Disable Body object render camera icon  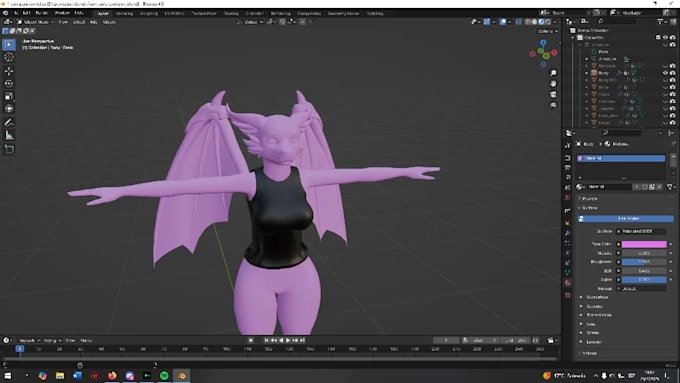click(x=673, y=73)
